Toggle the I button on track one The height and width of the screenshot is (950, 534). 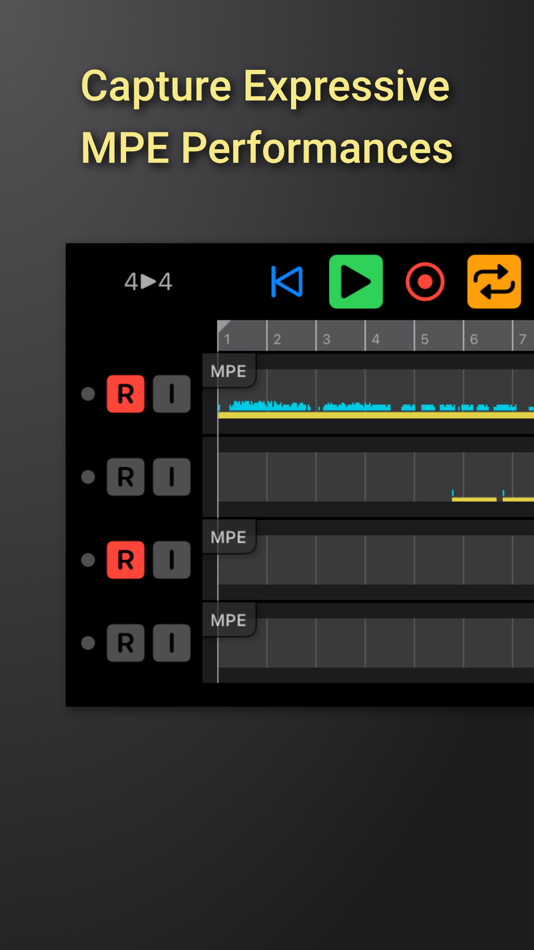[172, 394]
